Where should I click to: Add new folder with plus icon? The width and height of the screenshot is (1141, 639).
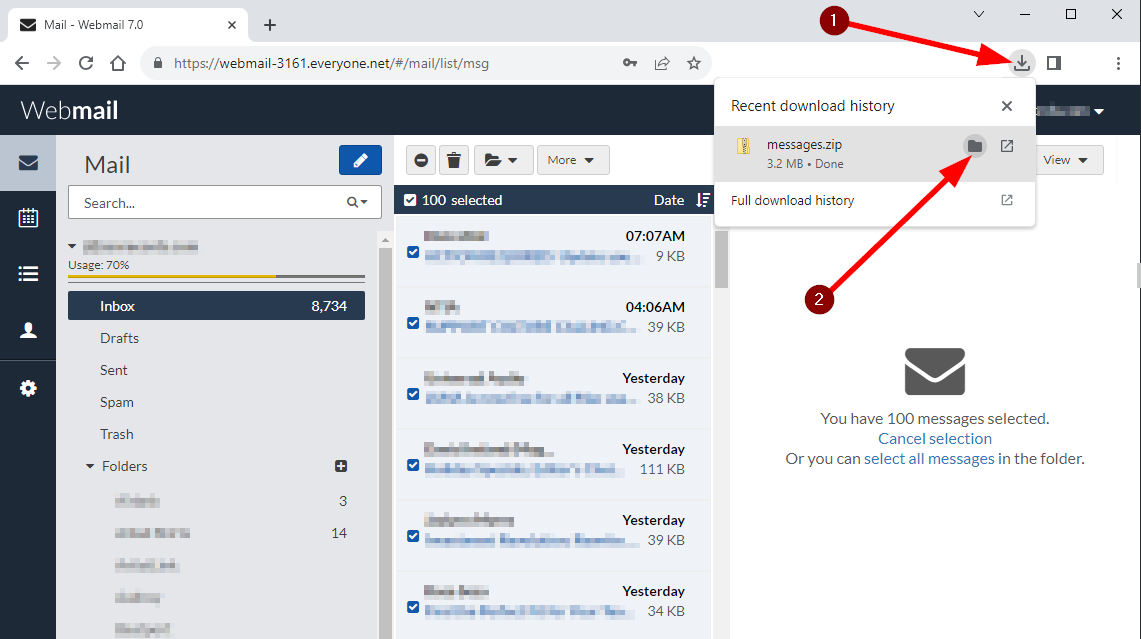tap(340, 466)
